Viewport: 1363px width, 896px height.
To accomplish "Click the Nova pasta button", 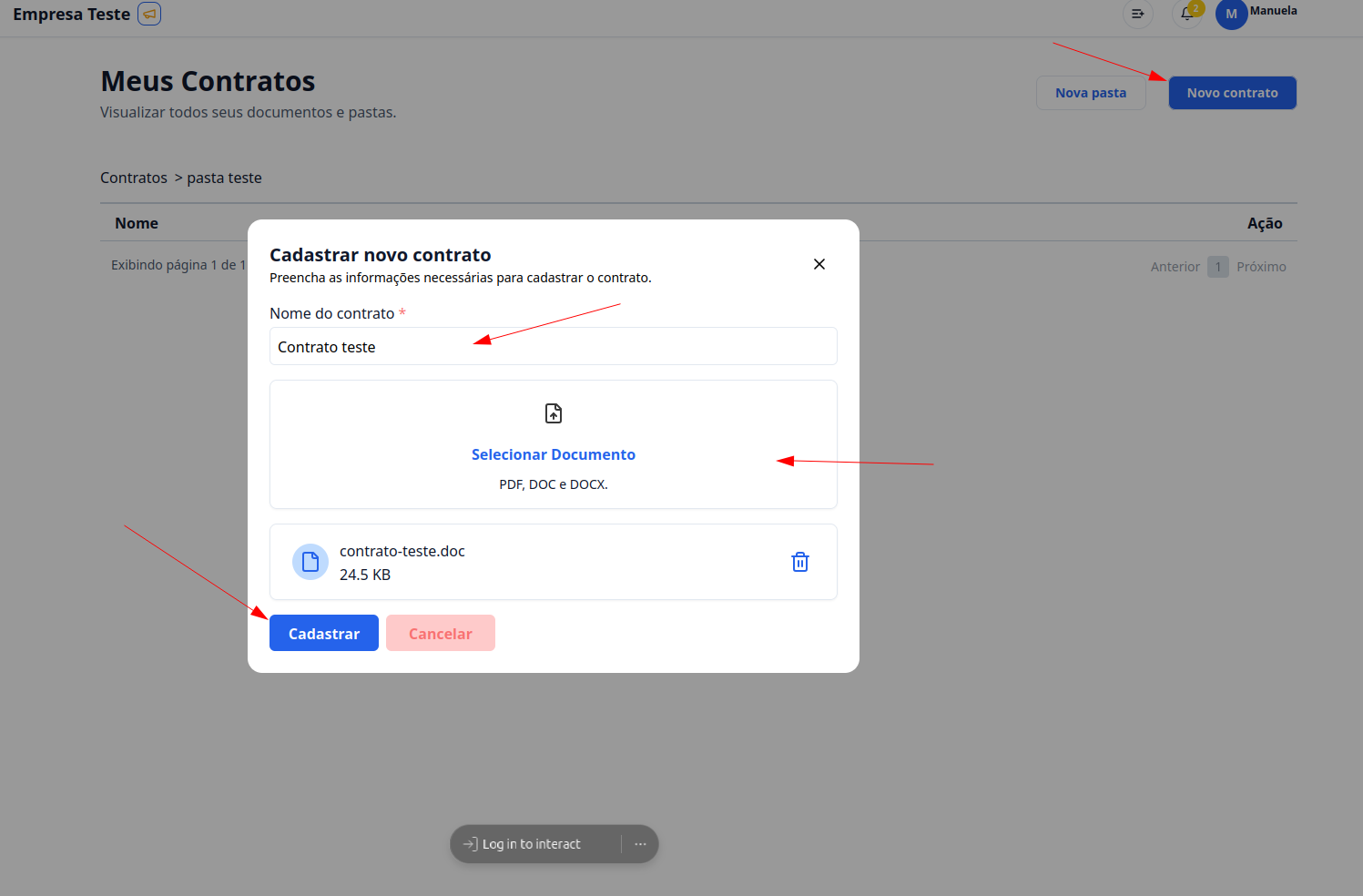I will pos(1090,93).
